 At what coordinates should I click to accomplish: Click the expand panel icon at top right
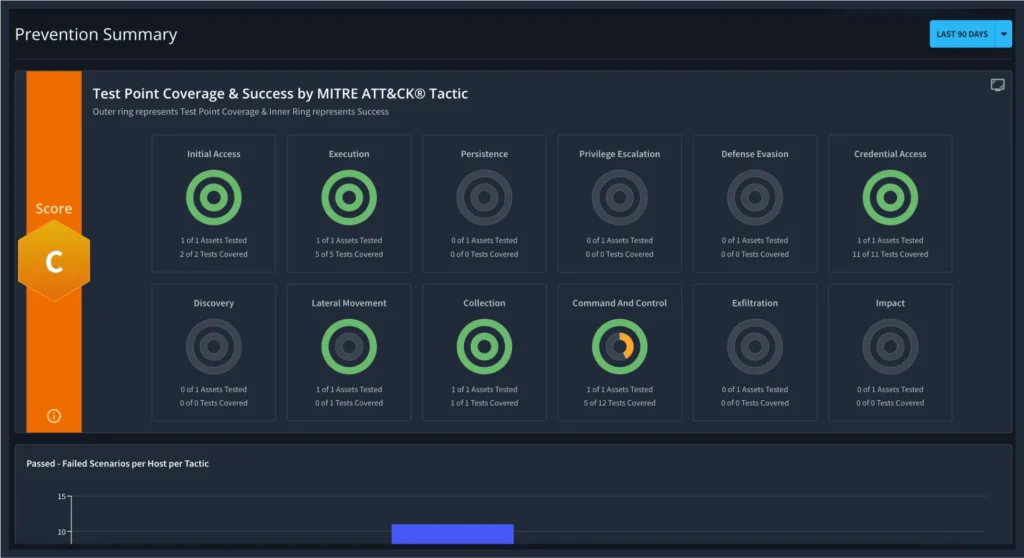coord(997,86)
